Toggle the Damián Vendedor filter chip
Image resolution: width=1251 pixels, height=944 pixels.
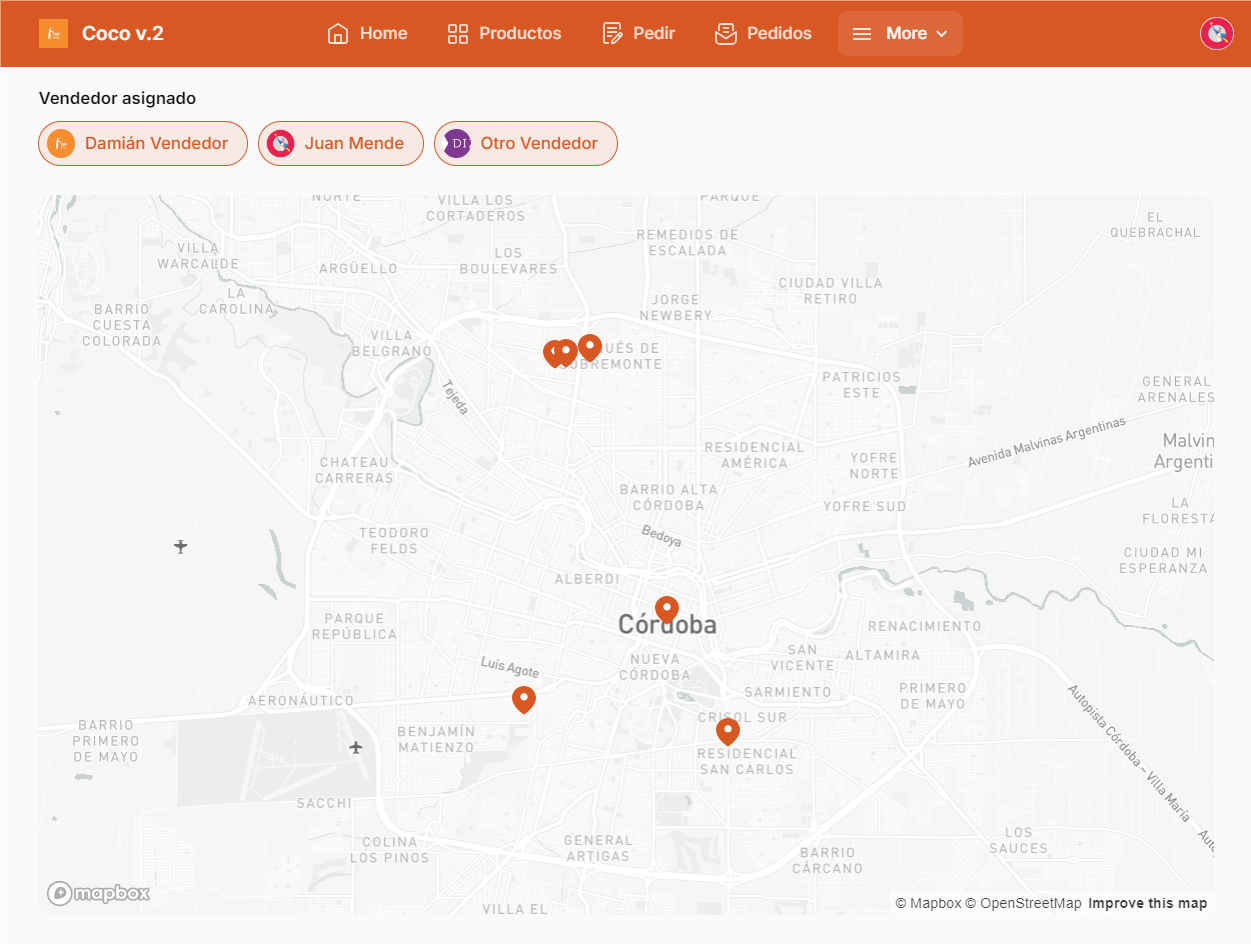click(142, 143)
